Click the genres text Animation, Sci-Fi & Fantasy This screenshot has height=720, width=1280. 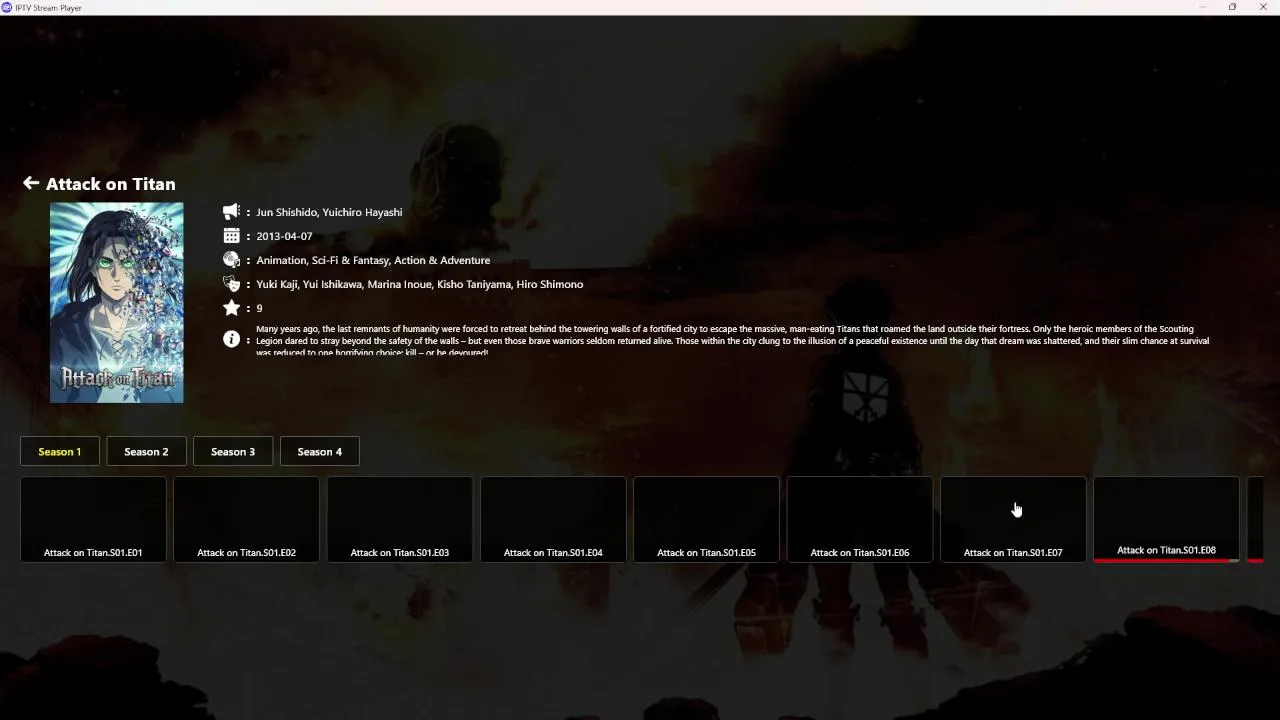click(x=373, y=260)
